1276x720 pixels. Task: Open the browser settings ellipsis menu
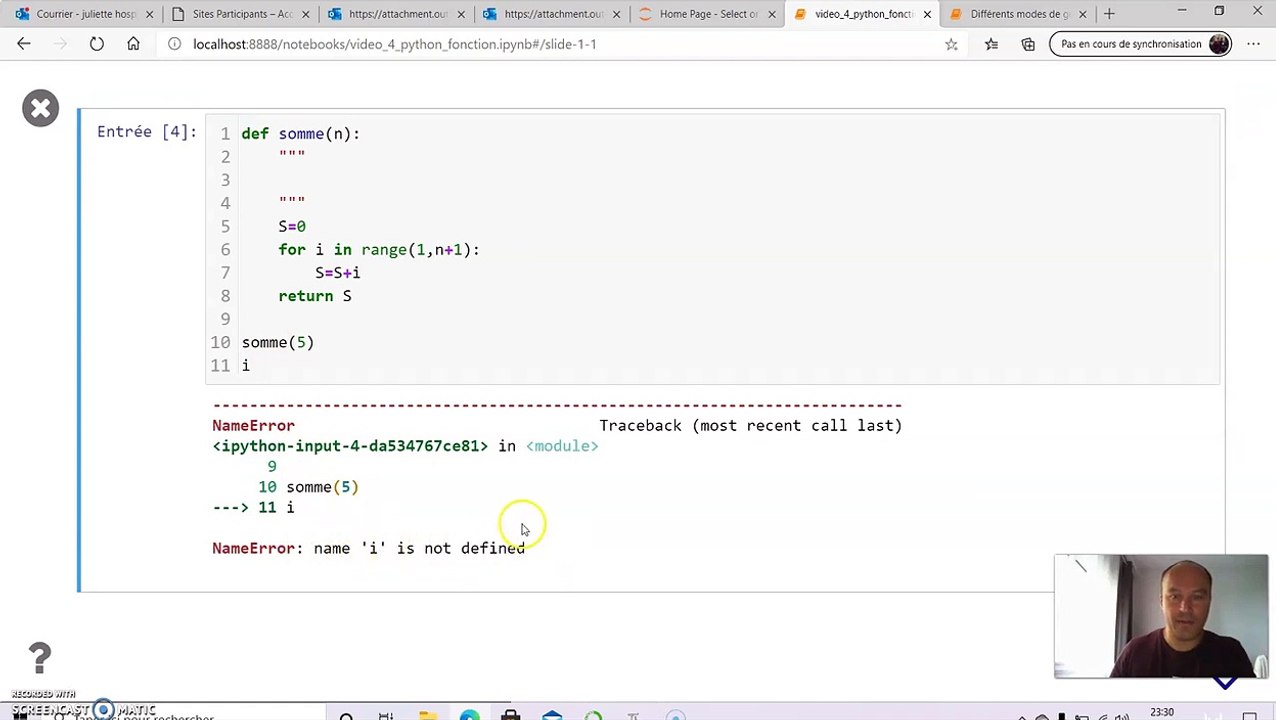[x=1254, y=44]
